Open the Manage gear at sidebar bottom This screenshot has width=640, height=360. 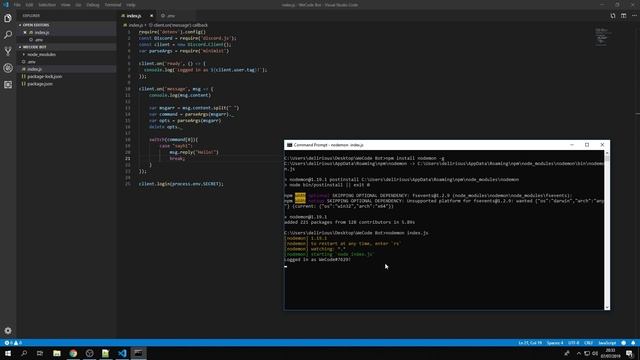pos(8,330)
